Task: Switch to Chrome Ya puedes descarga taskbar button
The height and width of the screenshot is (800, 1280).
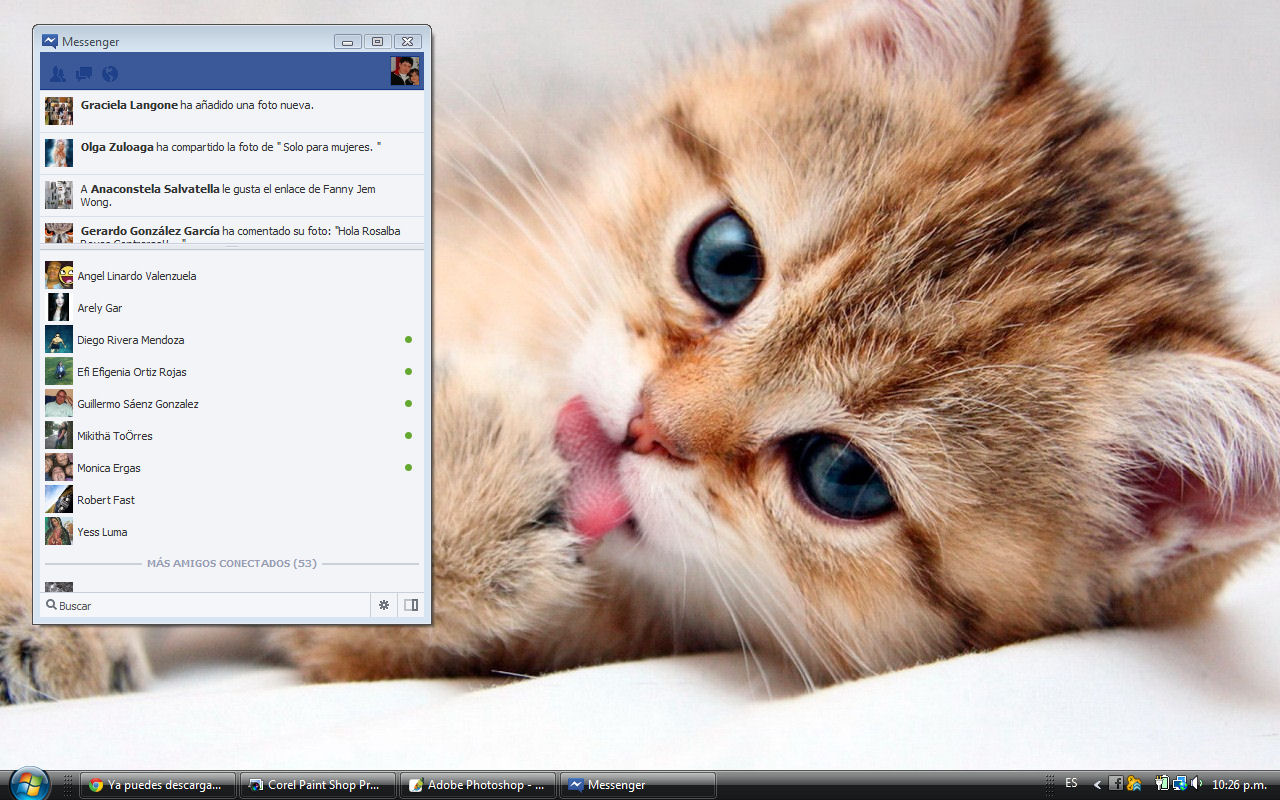Action: (158, 785)
